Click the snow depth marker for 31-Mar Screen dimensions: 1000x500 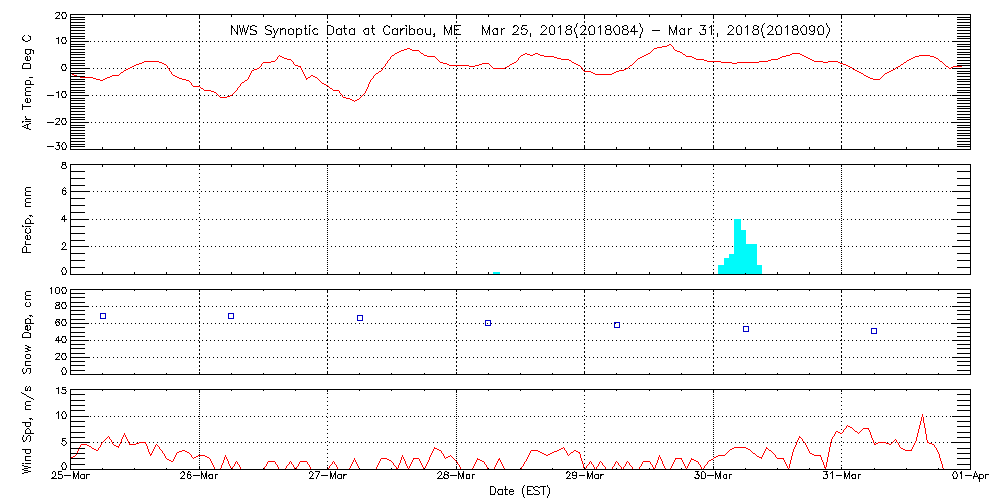click(x=874, y=331)
